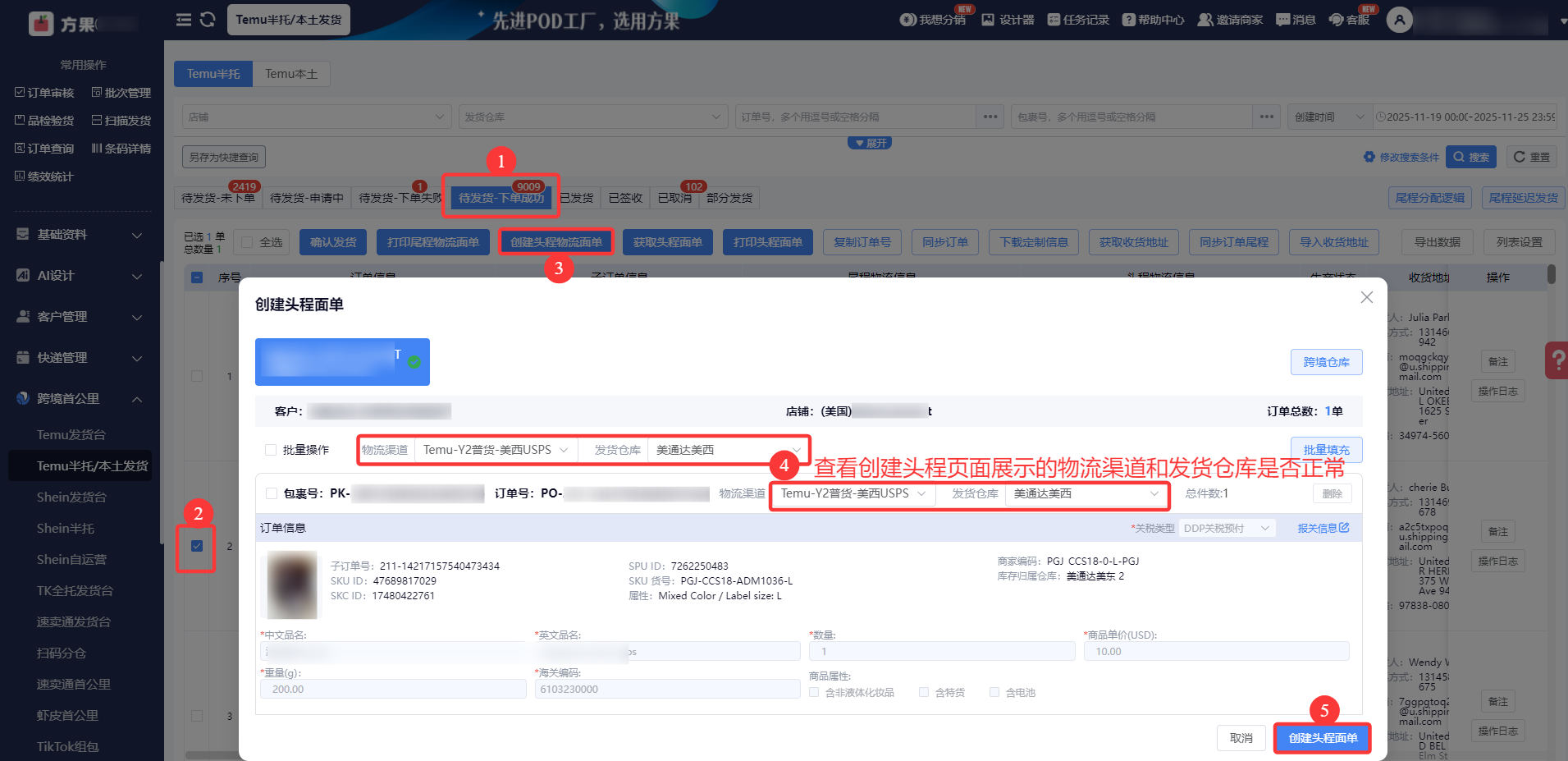Open the batch 物流渠道 dropdown
The width and height of the screenshot is (1568, 761).
coord(496,450)
